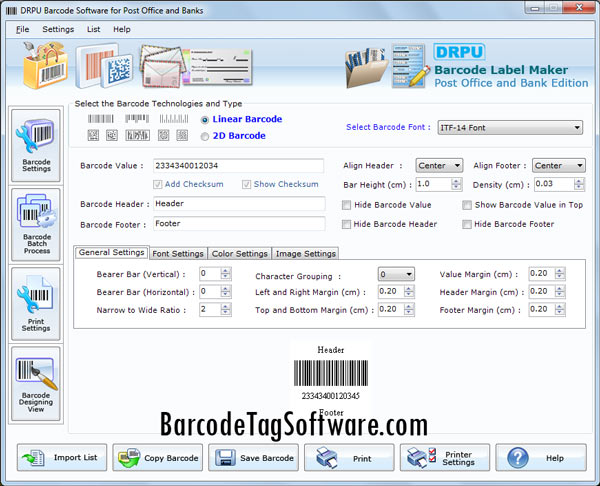Tick the Hide Barcode Footer checkbox
The width and height of the screenshot is (600, 486).
click(x=467, y=224)
